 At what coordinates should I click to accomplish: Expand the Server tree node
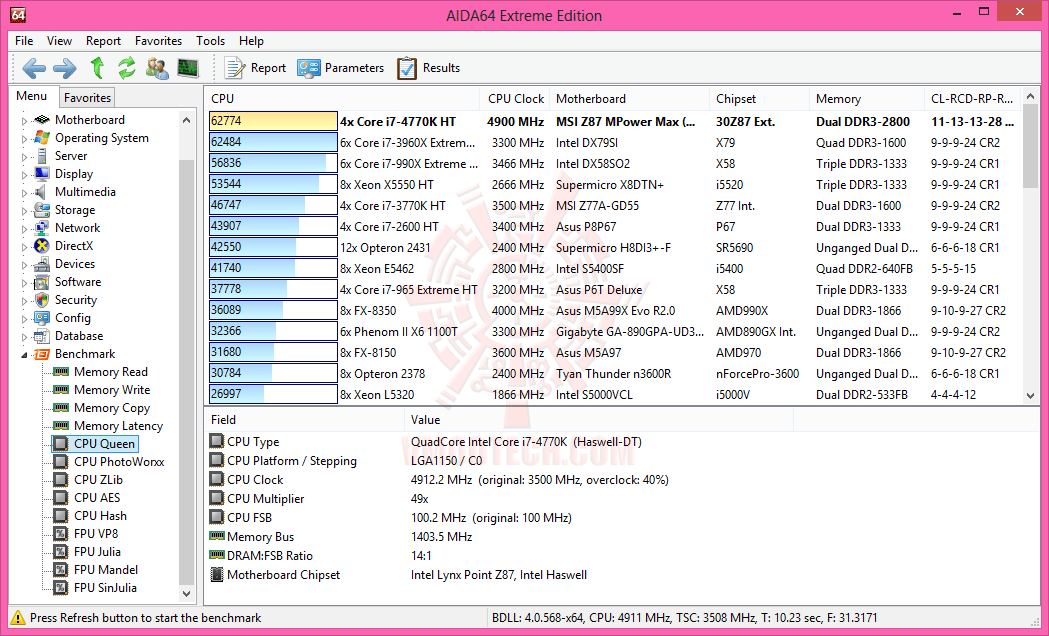tap(25, 157)
